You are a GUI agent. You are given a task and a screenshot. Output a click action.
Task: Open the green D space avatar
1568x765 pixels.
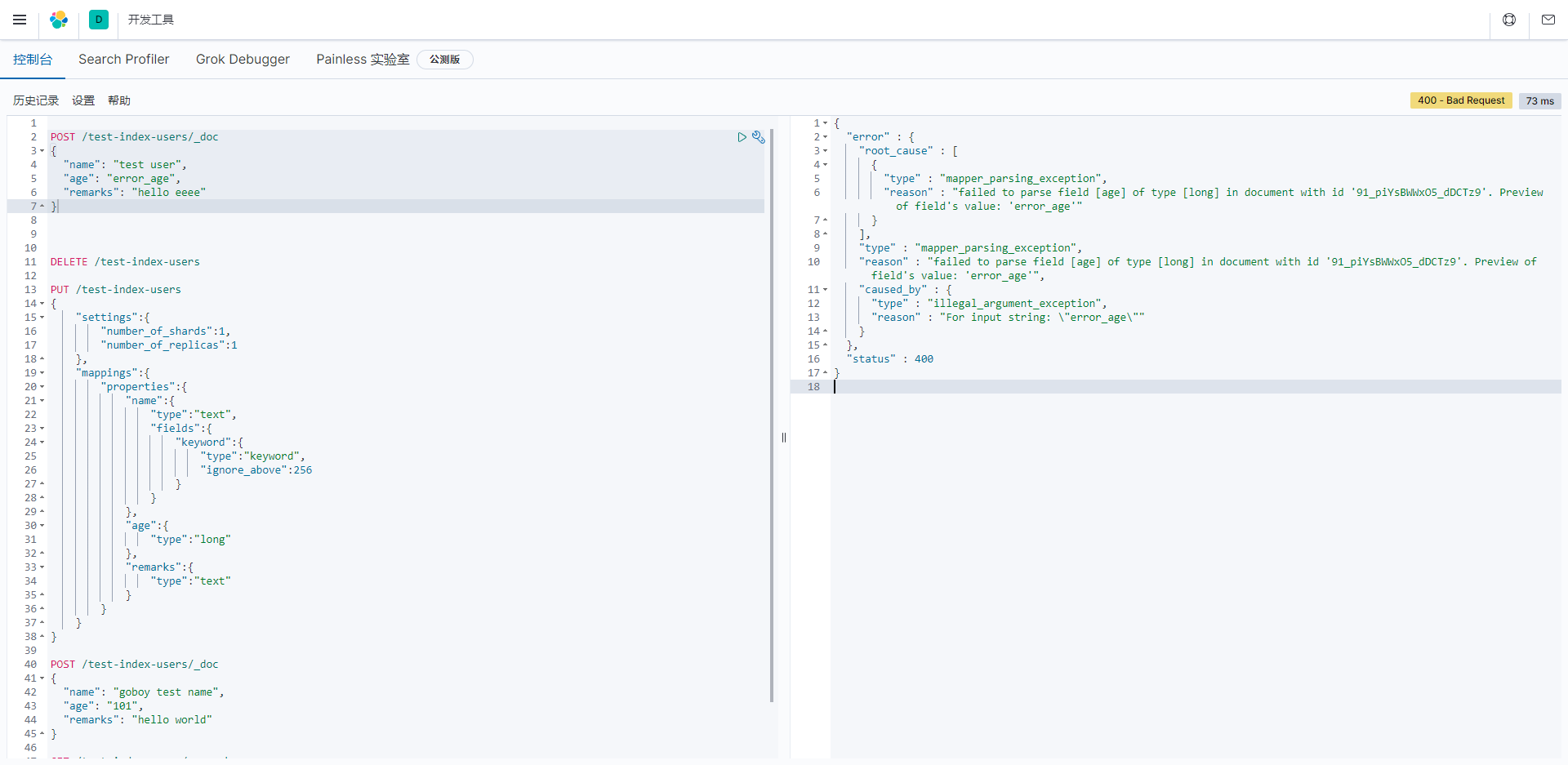click(x=99, y=20)
